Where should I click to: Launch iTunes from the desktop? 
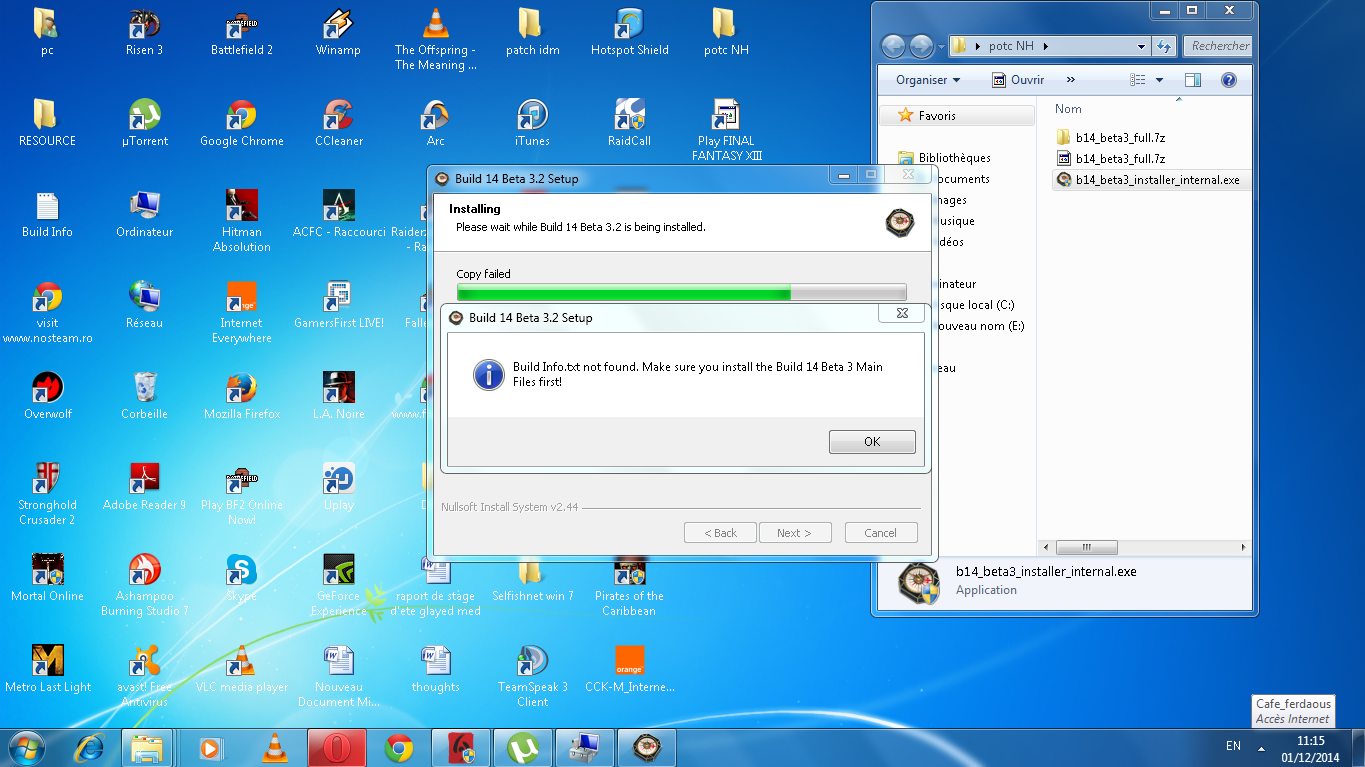click(x=532, y=124)
